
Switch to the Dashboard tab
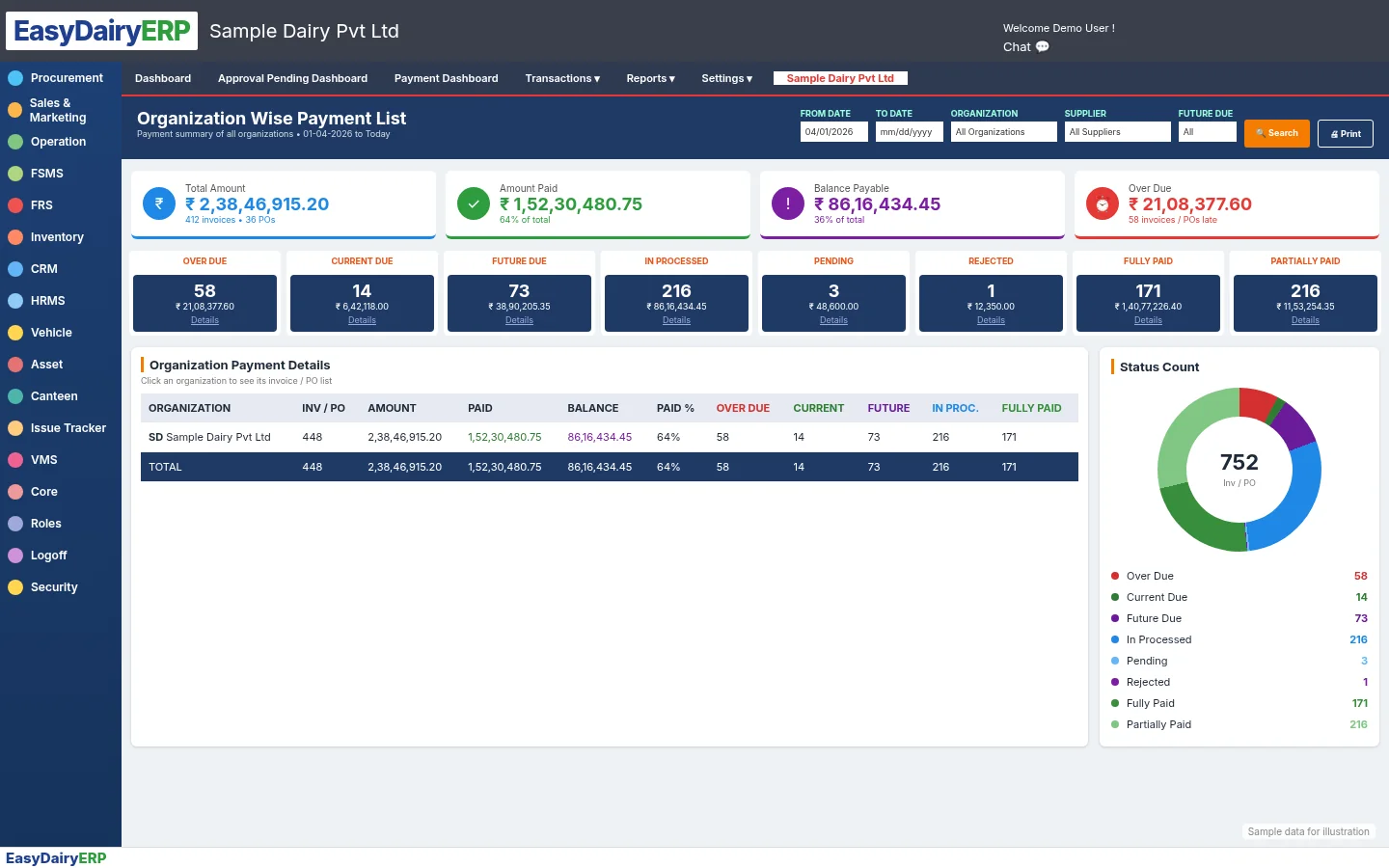(163, 78)
